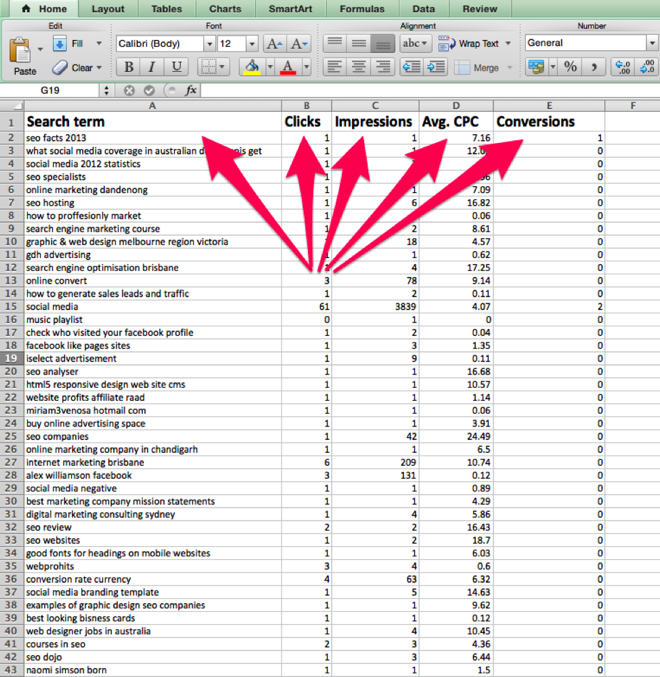This screenshot has width=660, height=677.
Task: Apply cell borders icon
Action: pyautogui.click(x=208, y=67)
